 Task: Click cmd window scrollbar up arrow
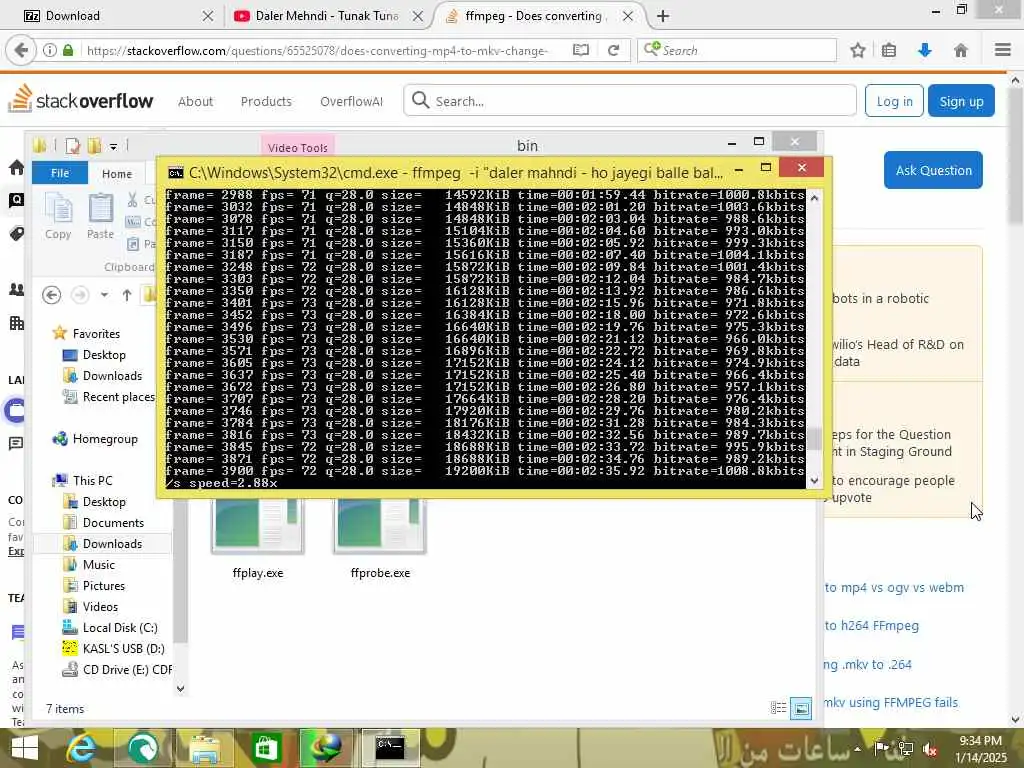[814, 197]
